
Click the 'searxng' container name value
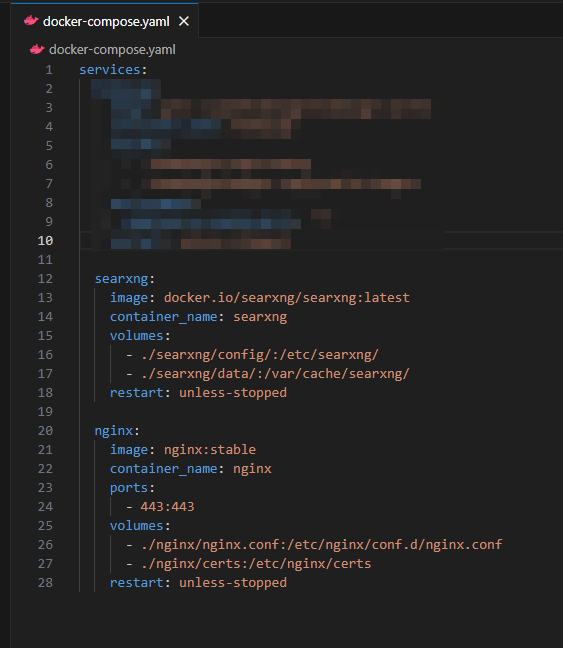pyautogui.click(x=260, y=317)
